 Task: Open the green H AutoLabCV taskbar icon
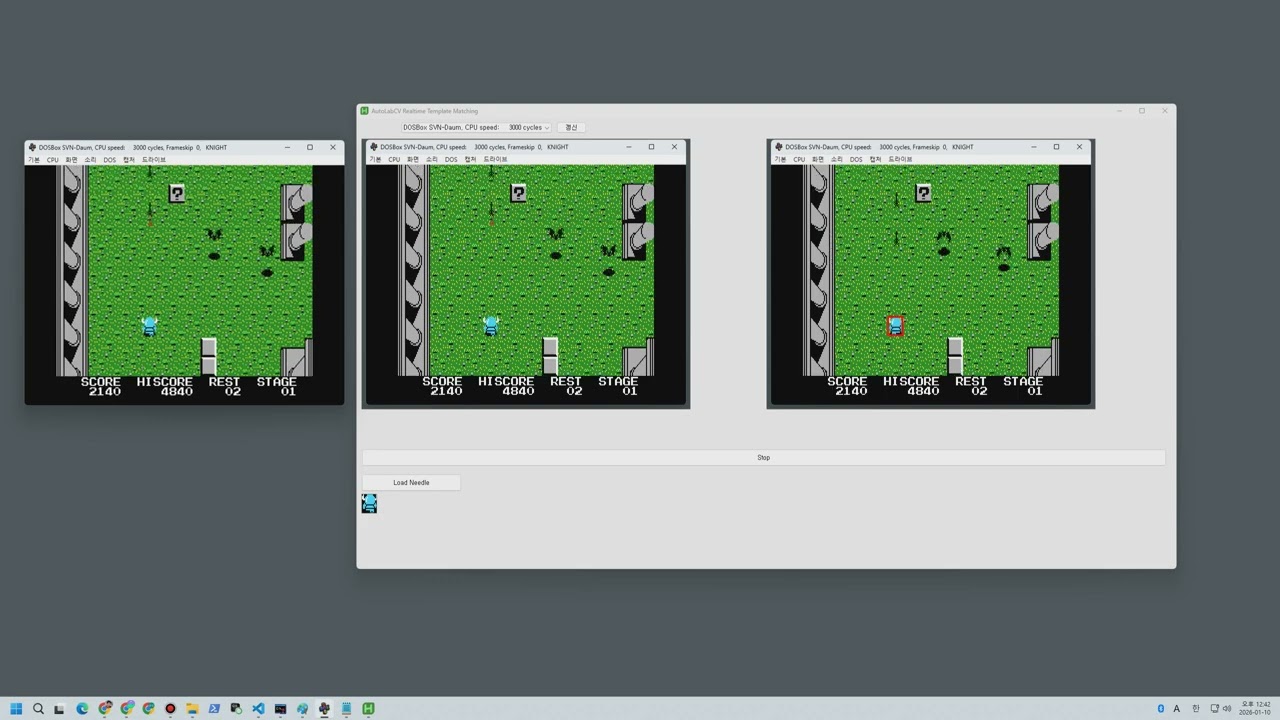368,709
